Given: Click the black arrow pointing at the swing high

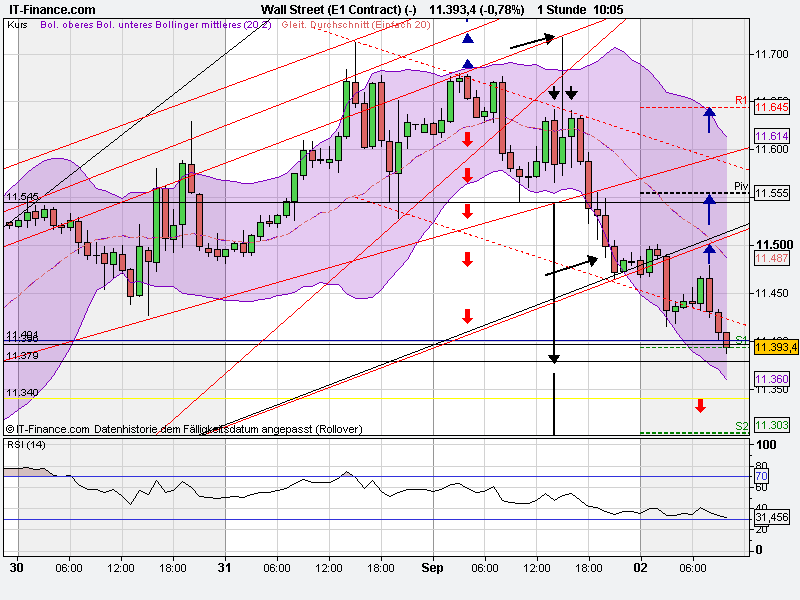Looking at the screenshot, I should [530, 40].
